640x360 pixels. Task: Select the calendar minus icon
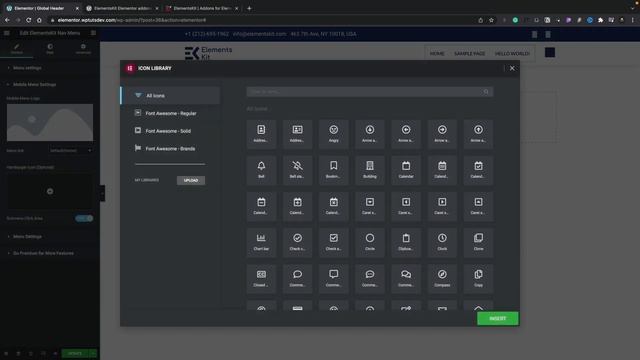click(x=261, y=206)
